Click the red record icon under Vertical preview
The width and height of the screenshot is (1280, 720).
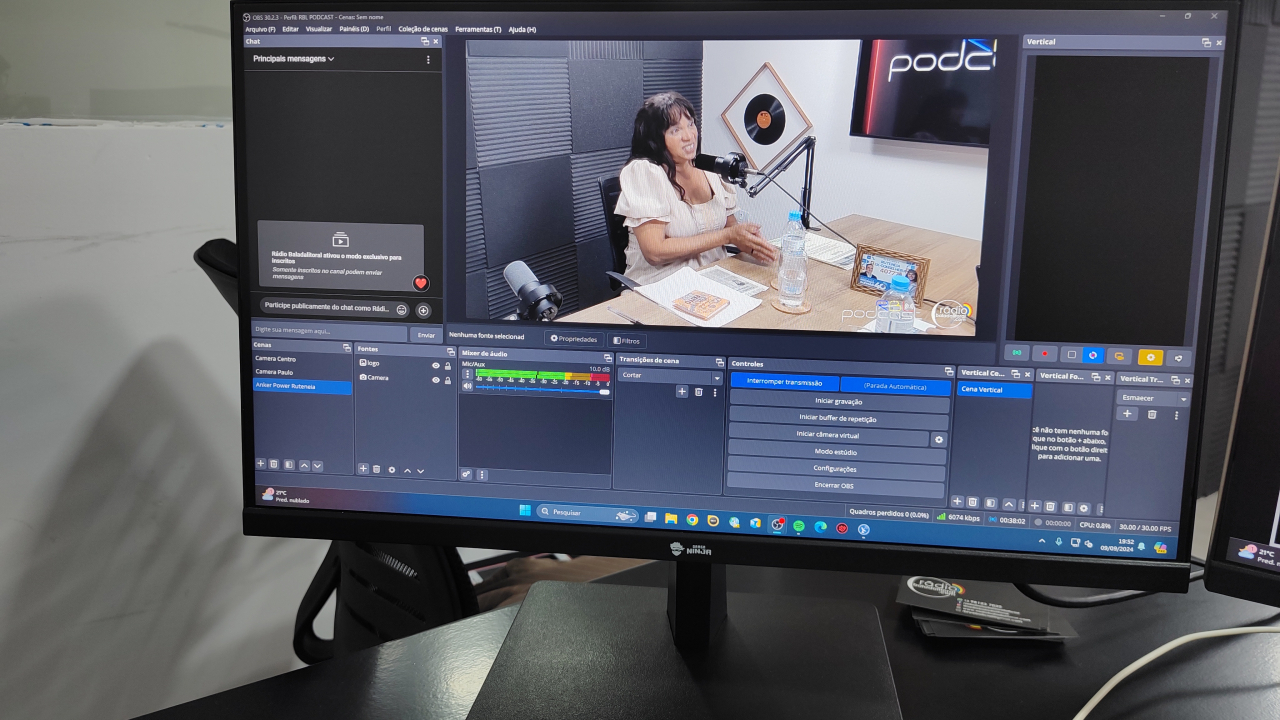(x=1045, y=354)
